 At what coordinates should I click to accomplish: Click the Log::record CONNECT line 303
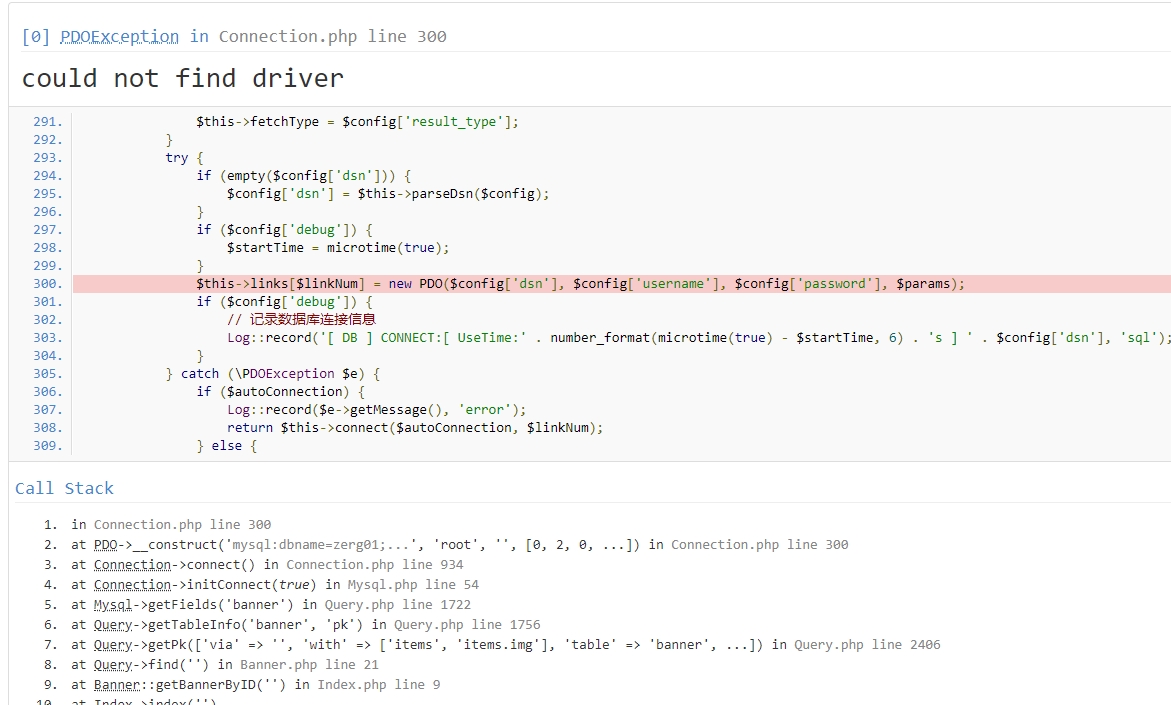click(698, 338)
